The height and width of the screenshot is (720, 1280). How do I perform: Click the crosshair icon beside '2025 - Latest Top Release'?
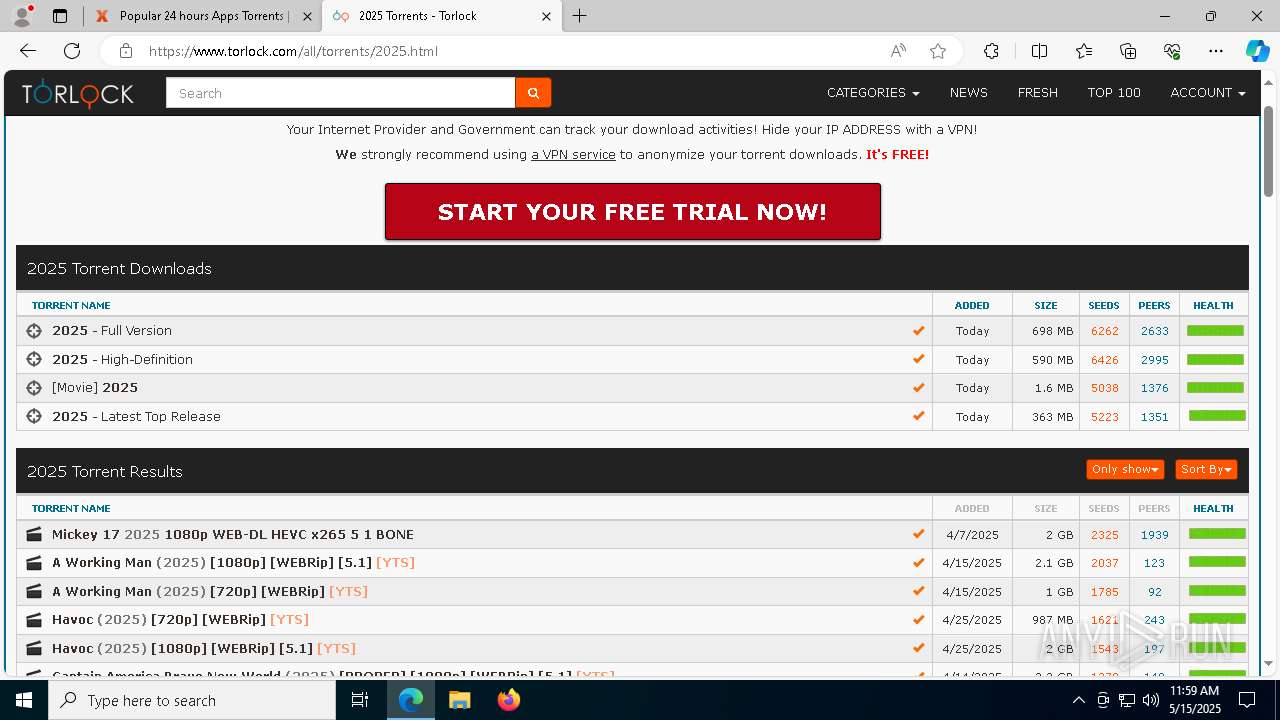click(34, 416)
